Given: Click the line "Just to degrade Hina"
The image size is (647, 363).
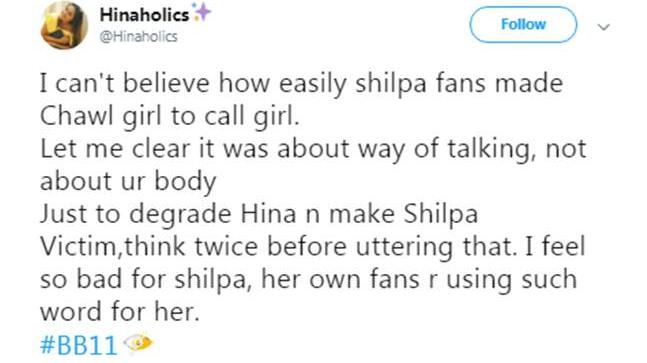Looking at the screenshot, I should [259, 214].
